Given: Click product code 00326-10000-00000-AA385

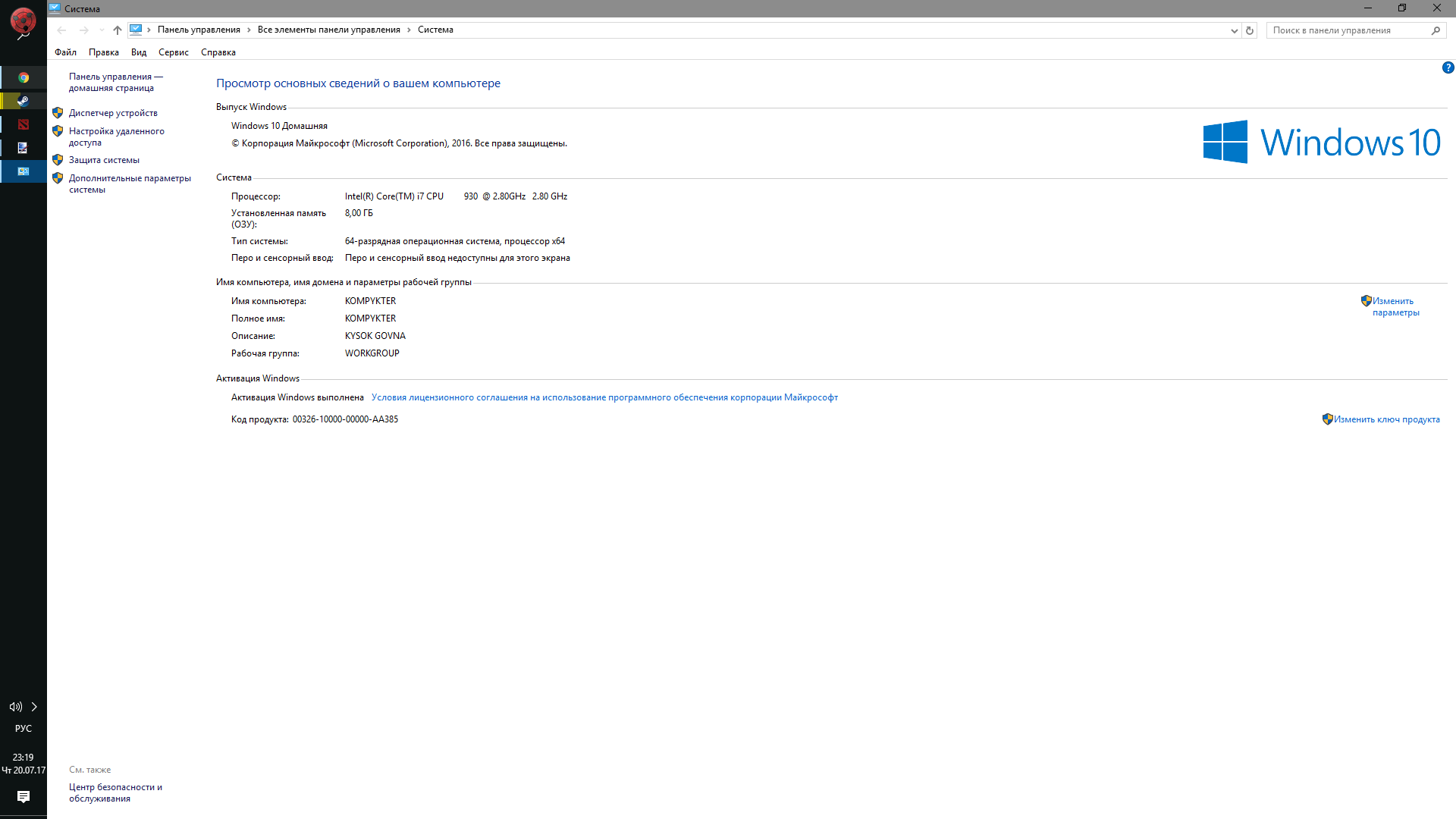Looking at the screenshot, I should tap(345, 419).
